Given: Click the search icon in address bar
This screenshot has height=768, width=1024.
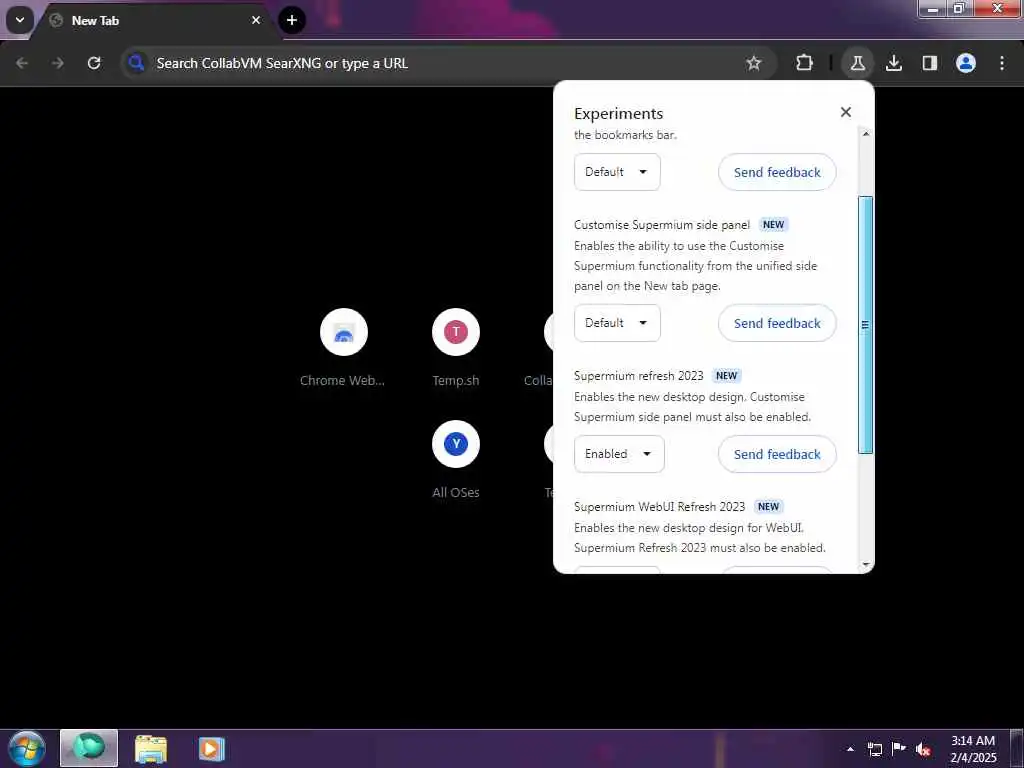Looking at the screenshot, I should [x=136, y=63].
